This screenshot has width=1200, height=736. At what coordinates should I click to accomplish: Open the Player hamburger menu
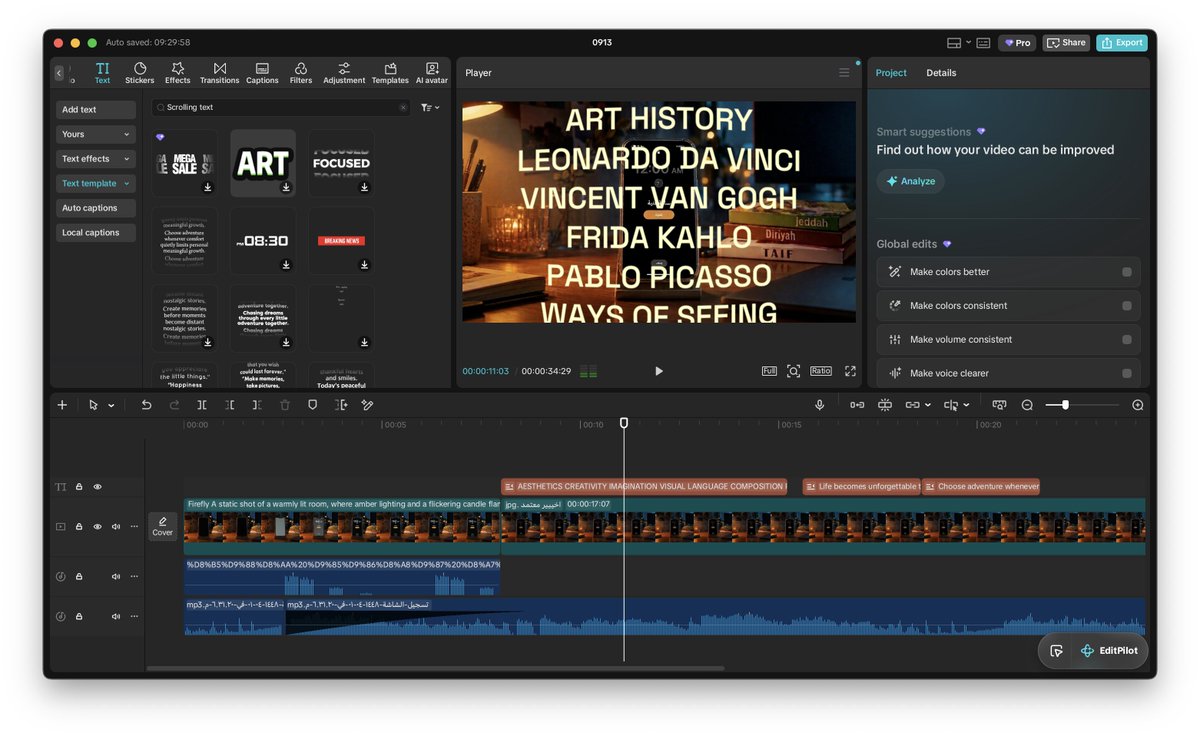844,73
